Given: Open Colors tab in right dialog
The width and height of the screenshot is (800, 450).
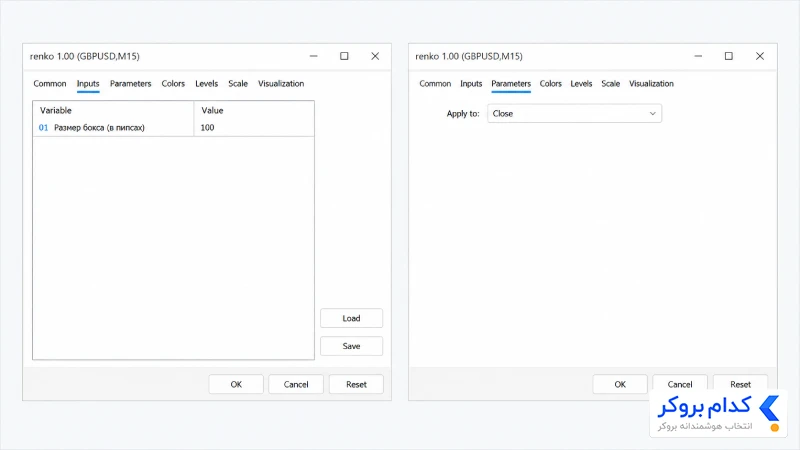Looking at the screenshot, I should [x=551, y=84].
